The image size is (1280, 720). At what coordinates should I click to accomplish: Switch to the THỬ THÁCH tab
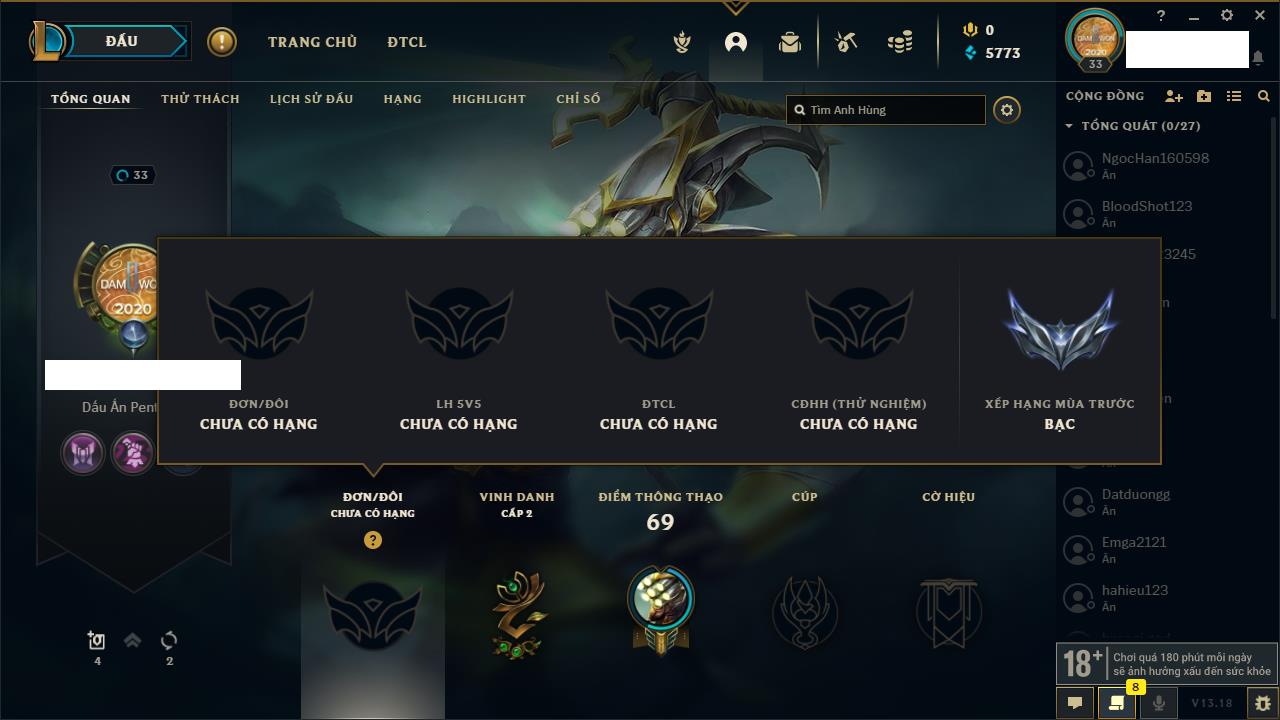click(x=200, y=99)
